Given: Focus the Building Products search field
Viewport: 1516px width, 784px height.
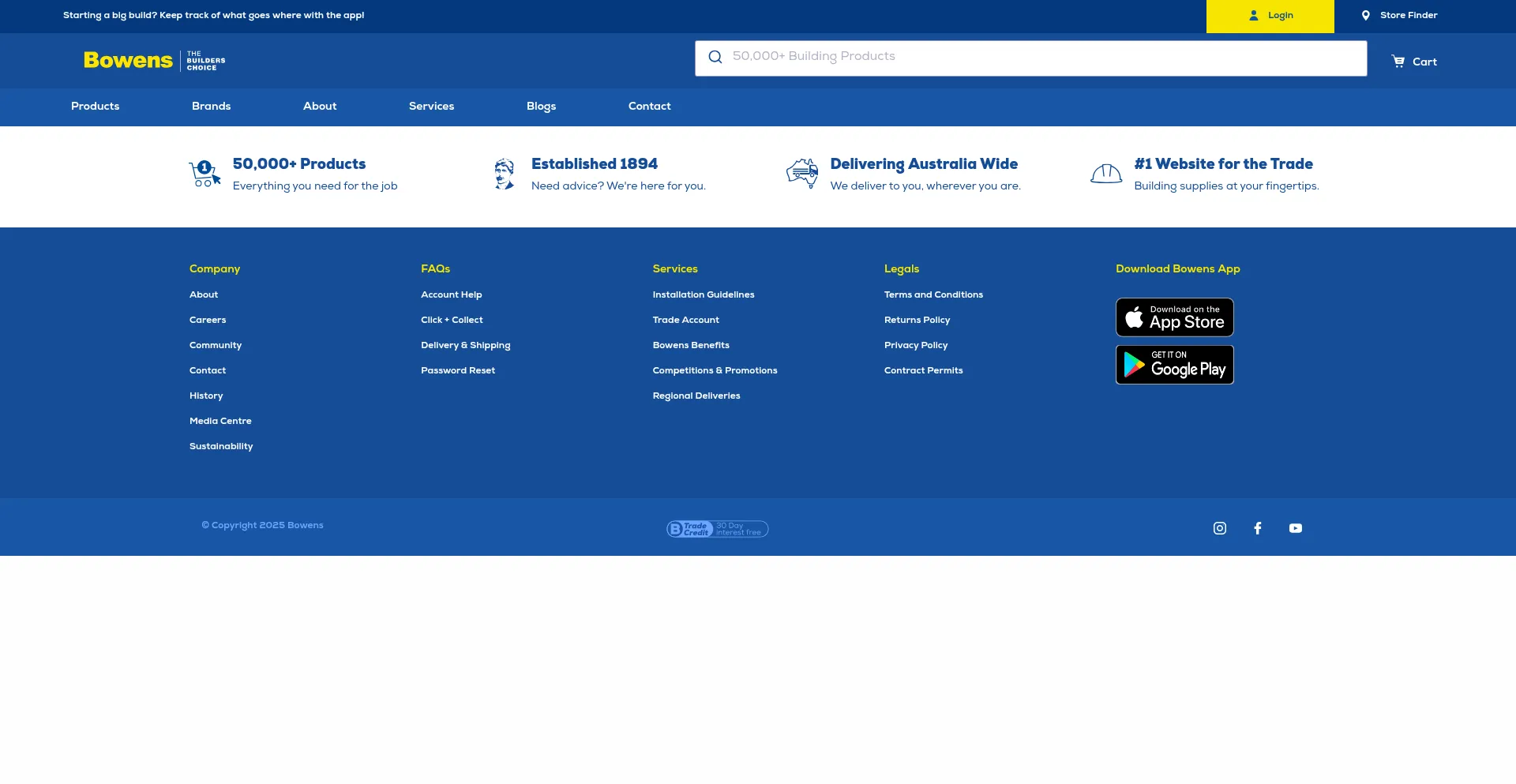Looking at the screenshot, I should [x=1042, y=57].
